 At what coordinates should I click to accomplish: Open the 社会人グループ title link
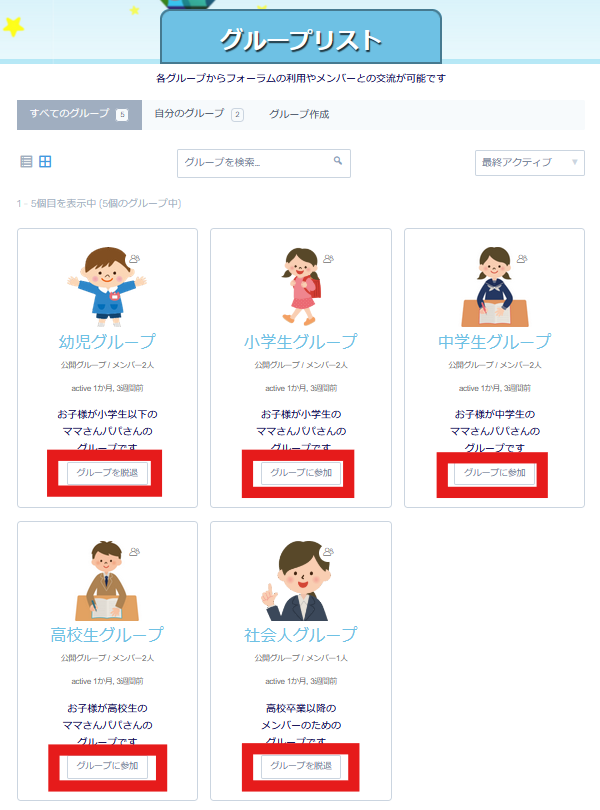(300, 635)
